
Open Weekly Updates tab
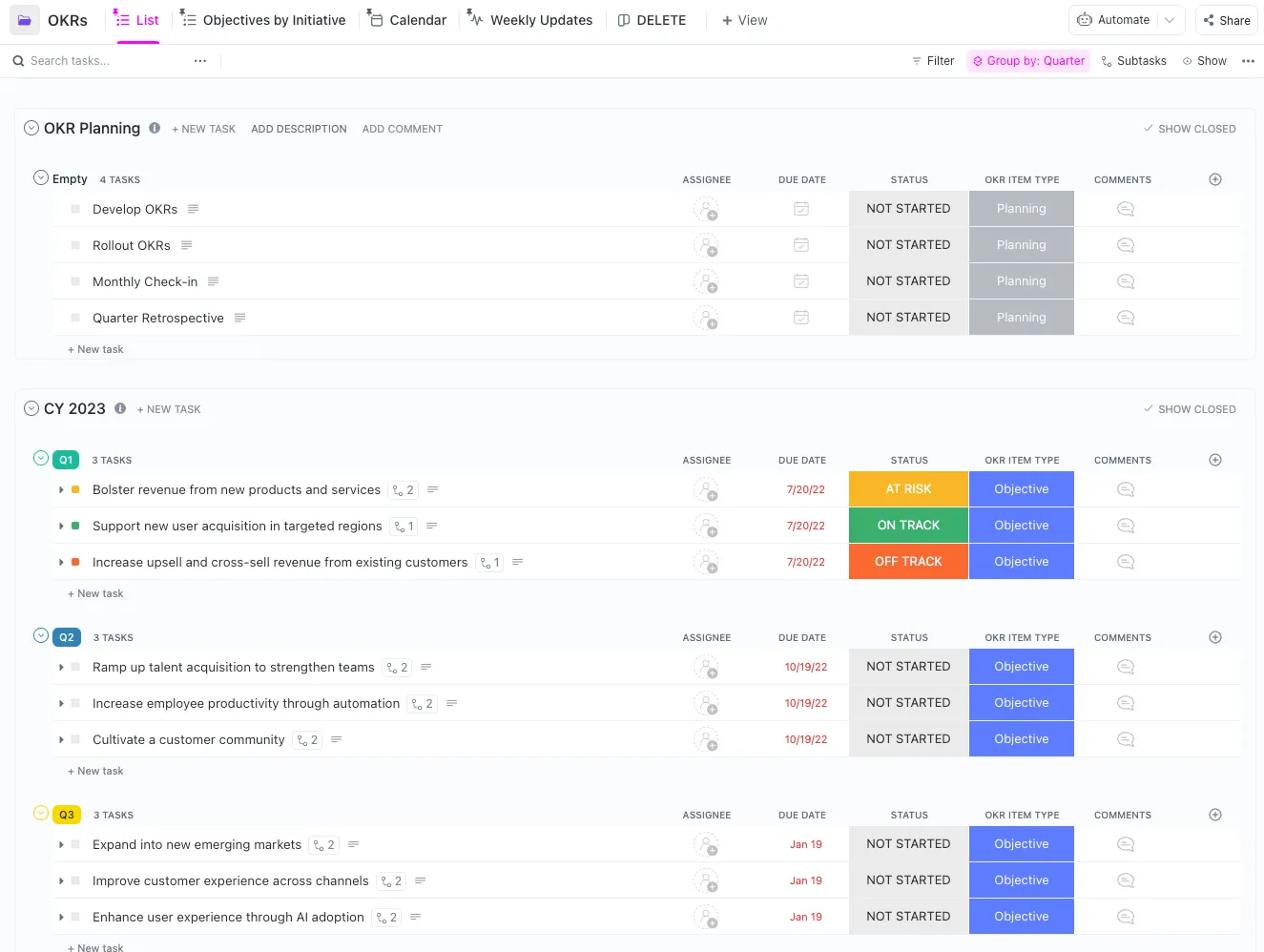[530, 20]
